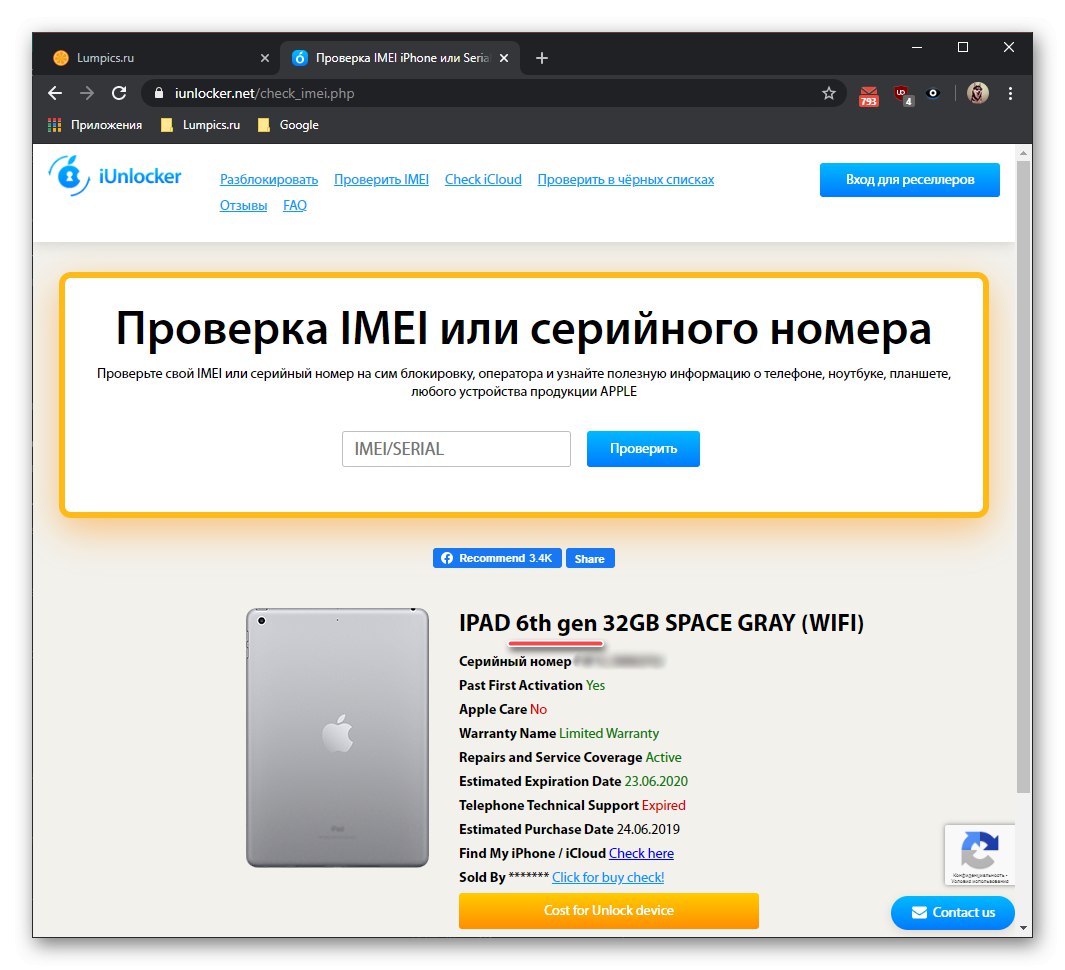This screenshot has height=970, width=1065.
Task: Switch to the Lumpics.ru tab
Action: [160, 58]
